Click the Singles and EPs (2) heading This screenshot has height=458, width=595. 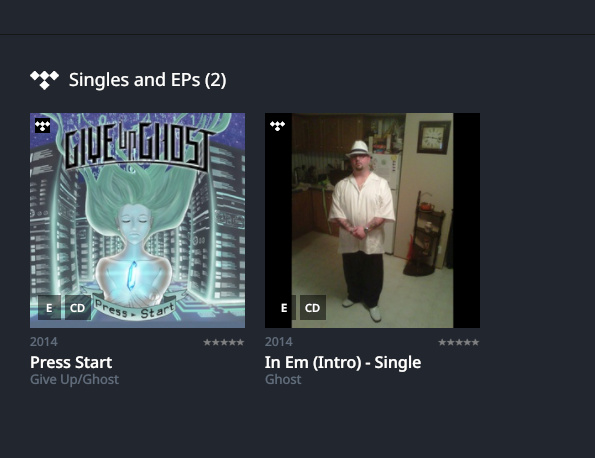pyautogui.click(x=148, y=80)
